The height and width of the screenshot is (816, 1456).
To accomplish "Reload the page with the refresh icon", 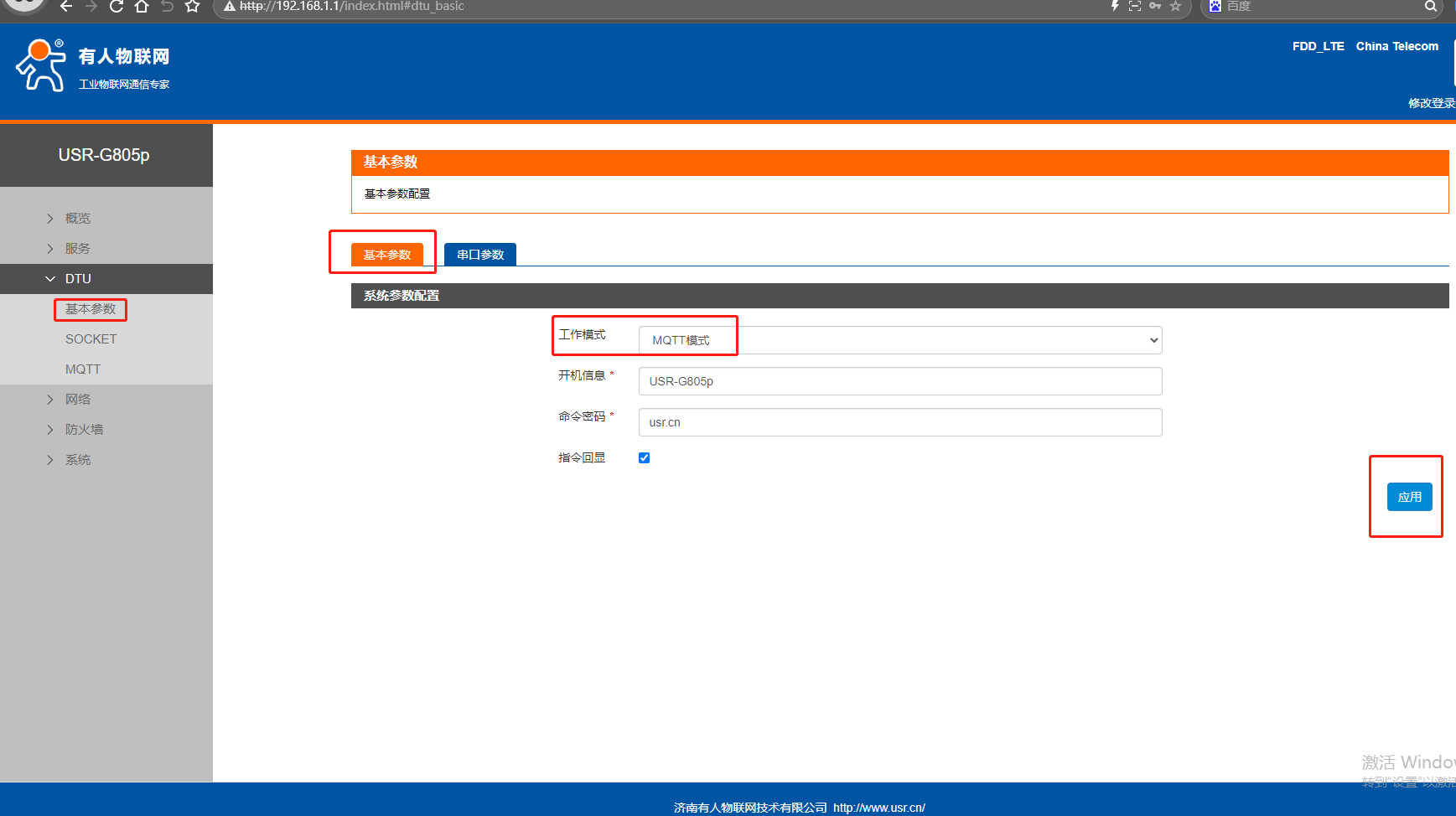I will tap(117, 7).
